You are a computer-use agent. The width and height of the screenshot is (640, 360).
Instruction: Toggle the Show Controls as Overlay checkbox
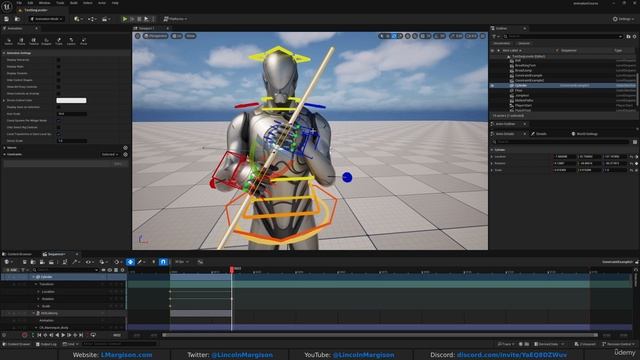click(x=58, y=93)
